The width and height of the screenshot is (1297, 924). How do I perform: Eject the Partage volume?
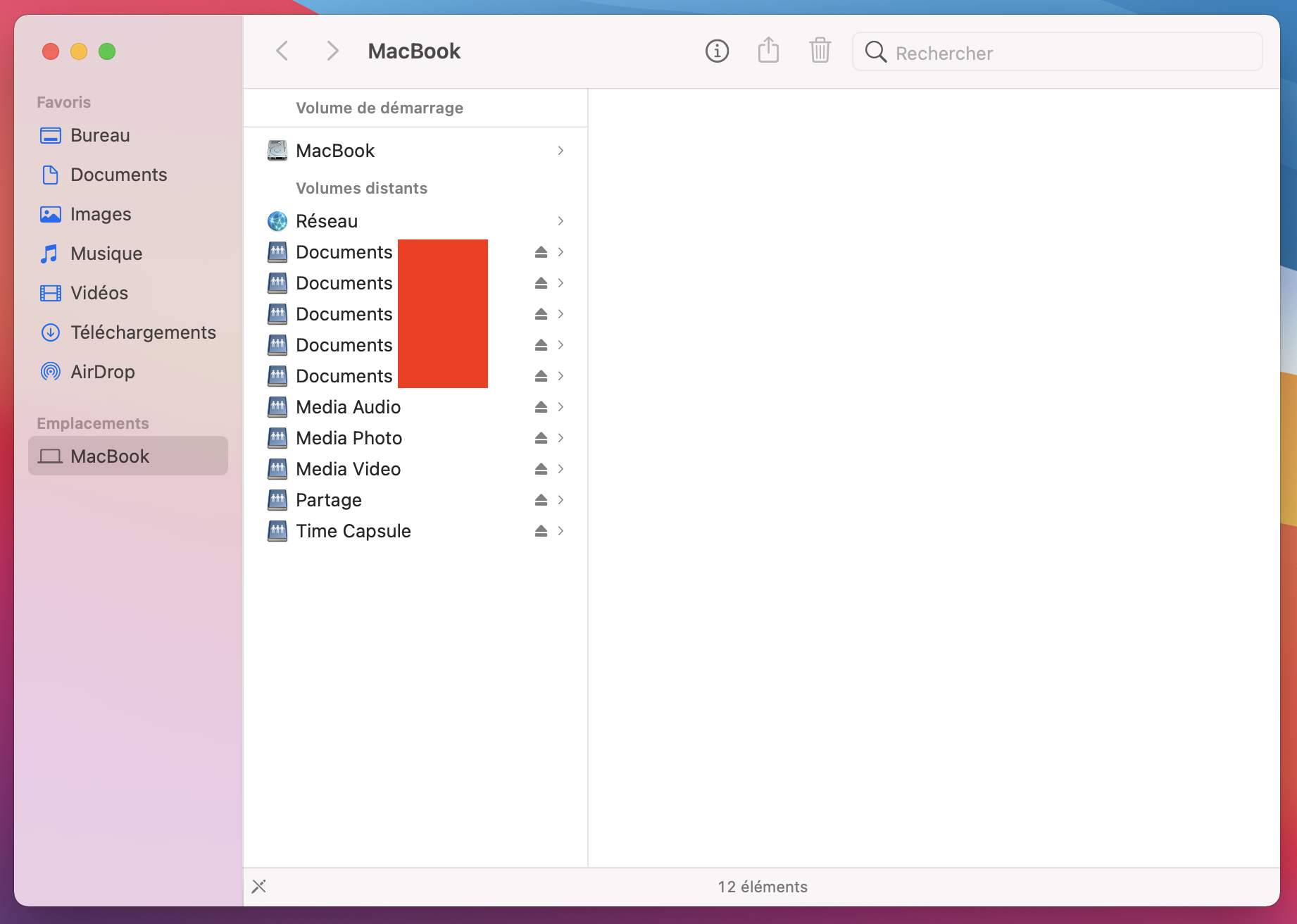click(x=541, y=500)
